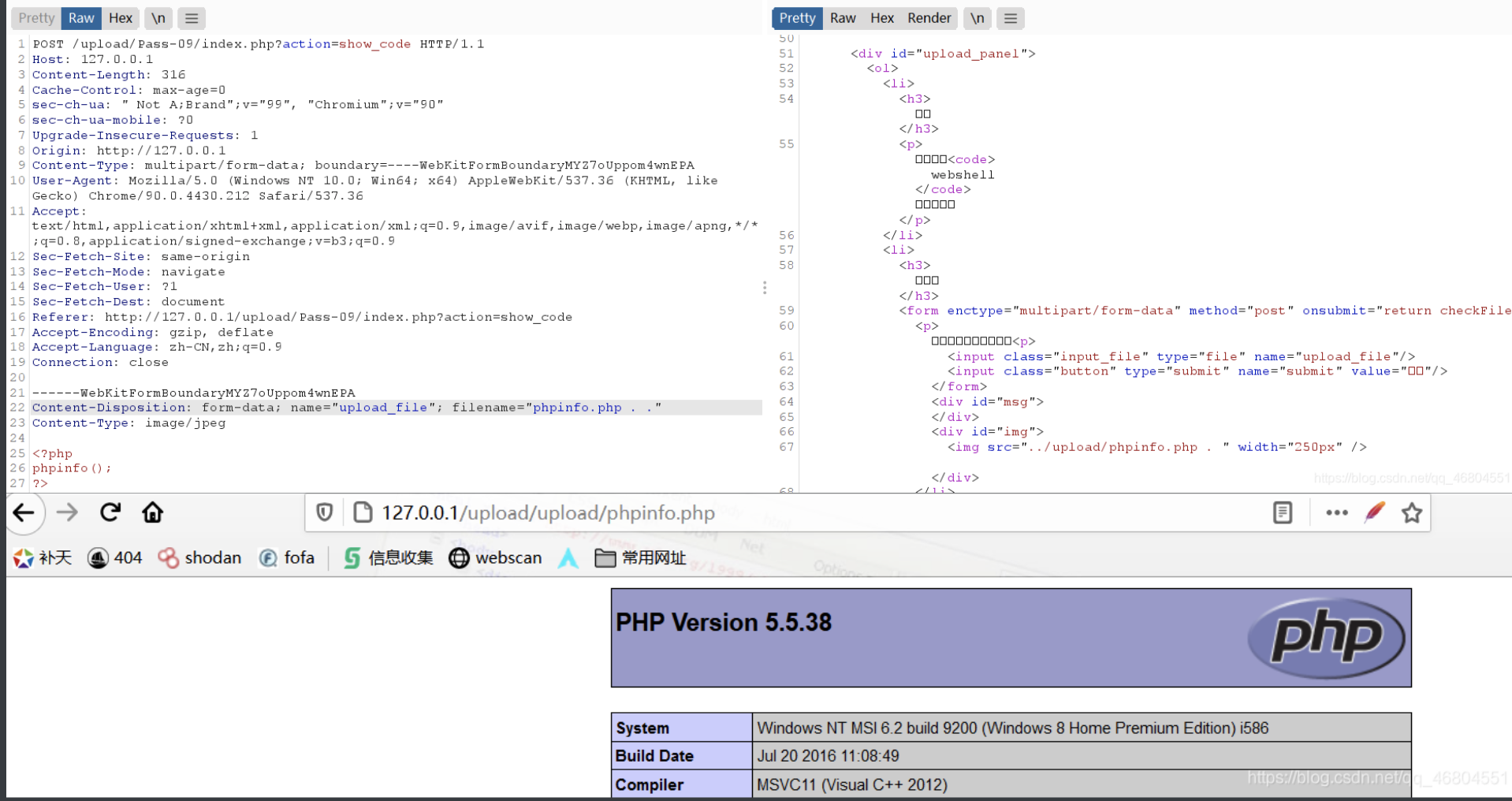Click the red feather extension icon

(x=1375, y=512)
